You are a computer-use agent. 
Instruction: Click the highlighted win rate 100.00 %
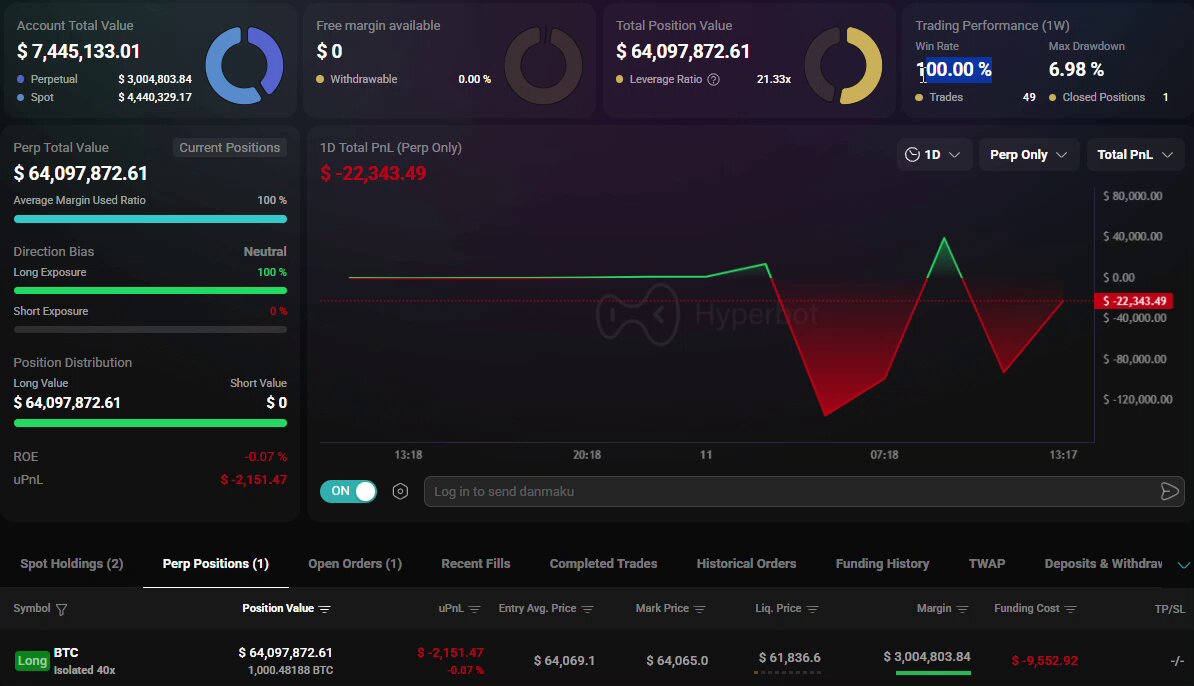click(953, 69)
